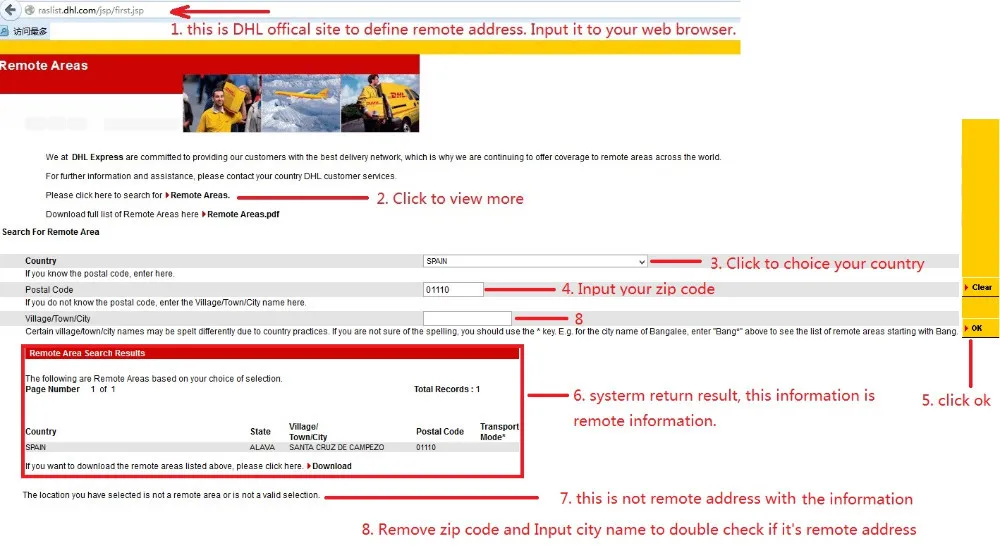1000x546 pixels.
Task: Select the Search For Remote Area heading
Action: pos(51,232)
